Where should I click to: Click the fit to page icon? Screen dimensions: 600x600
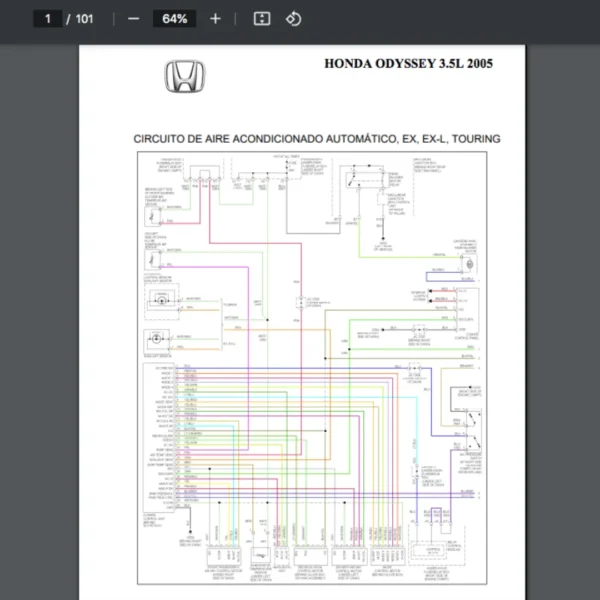pos(261,19)
